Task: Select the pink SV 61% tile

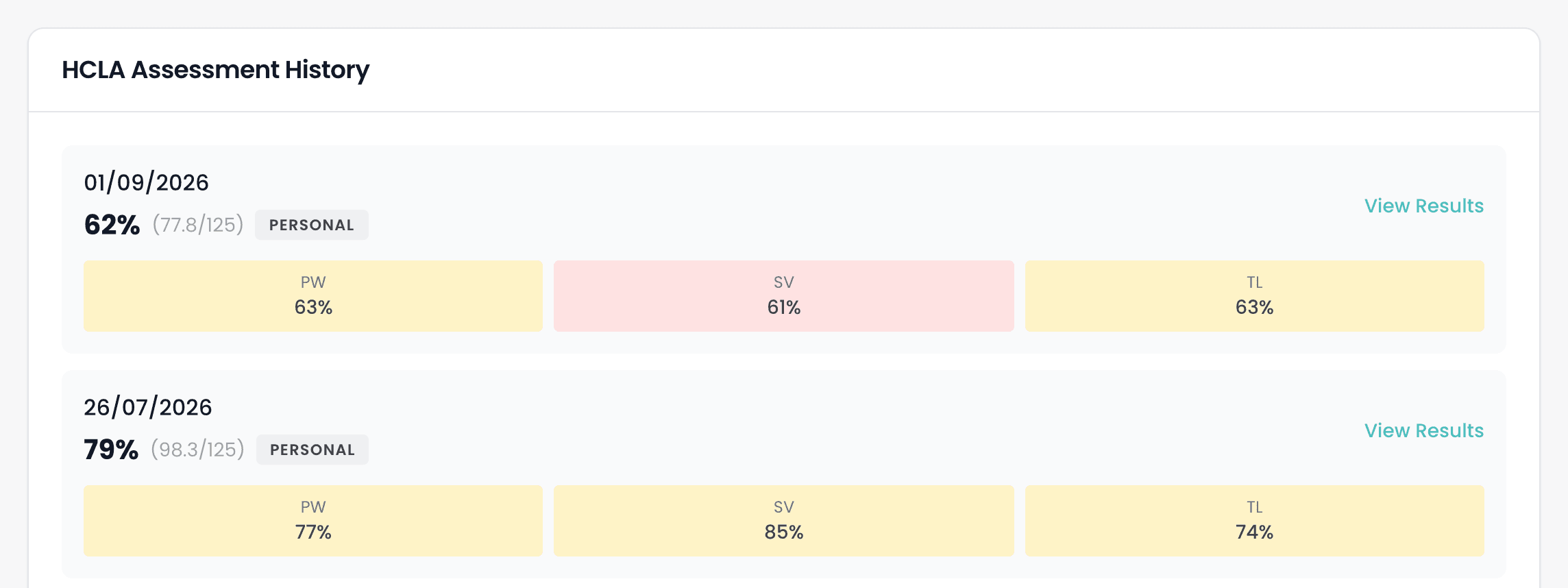Action: 783,296
